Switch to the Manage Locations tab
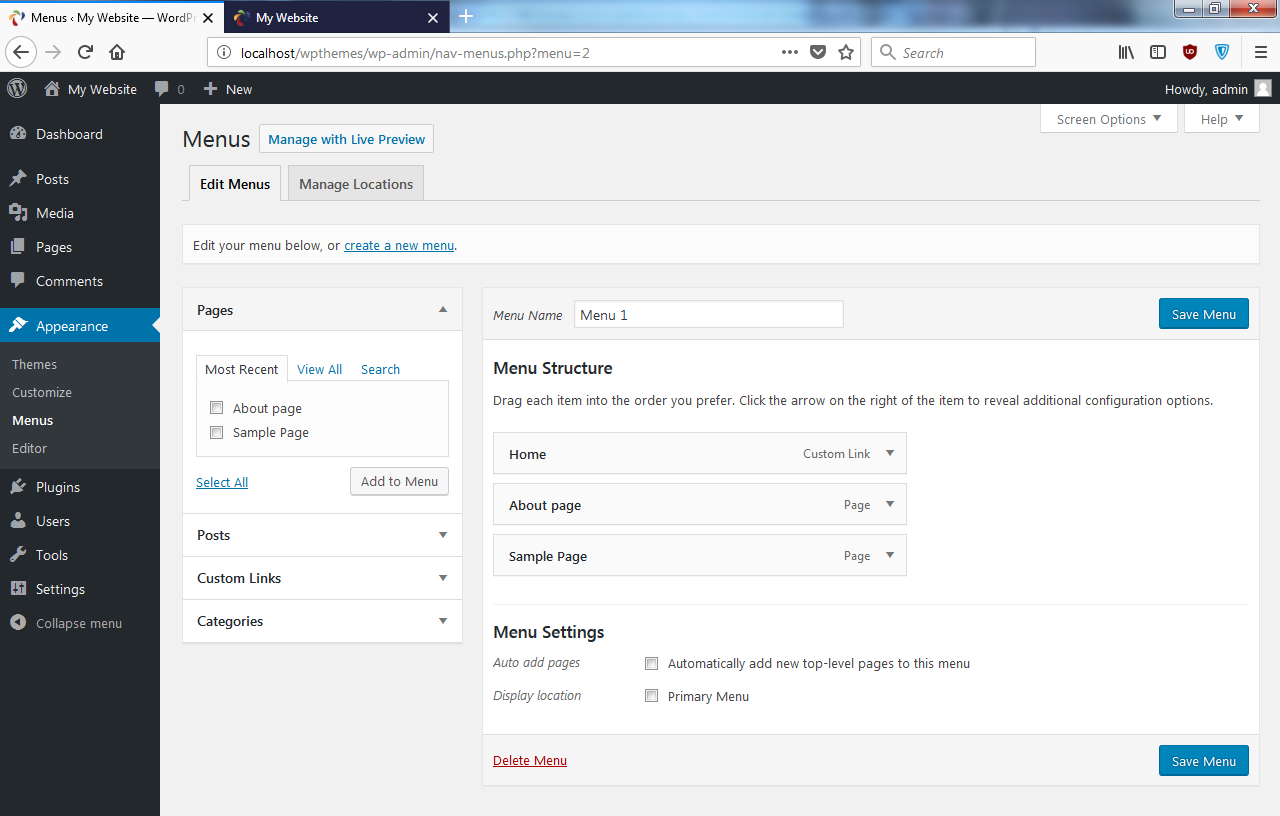The image size is (1280, 816). [356, 184]
